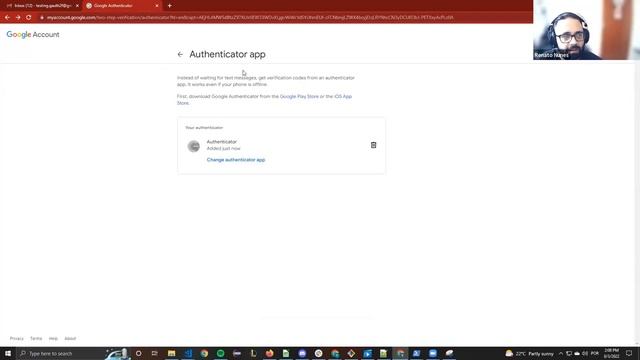This screenshot has width=640, height=360.
Task: Open Cortana circle icon
Action: [x=138, y=353]
